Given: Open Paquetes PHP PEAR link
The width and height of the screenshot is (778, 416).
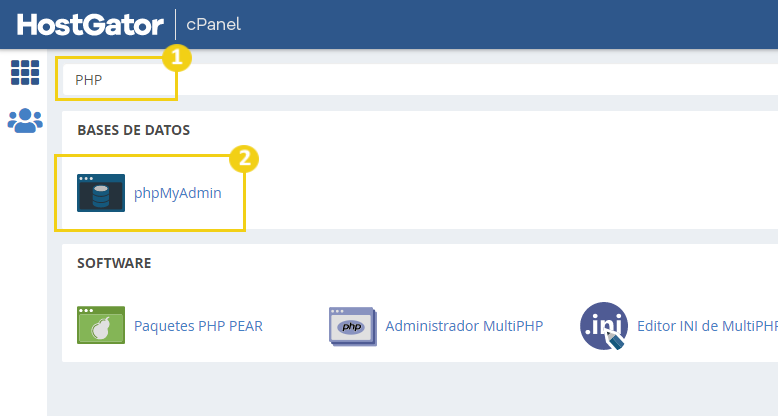Looking at the screenshot, I should [198, 326].
